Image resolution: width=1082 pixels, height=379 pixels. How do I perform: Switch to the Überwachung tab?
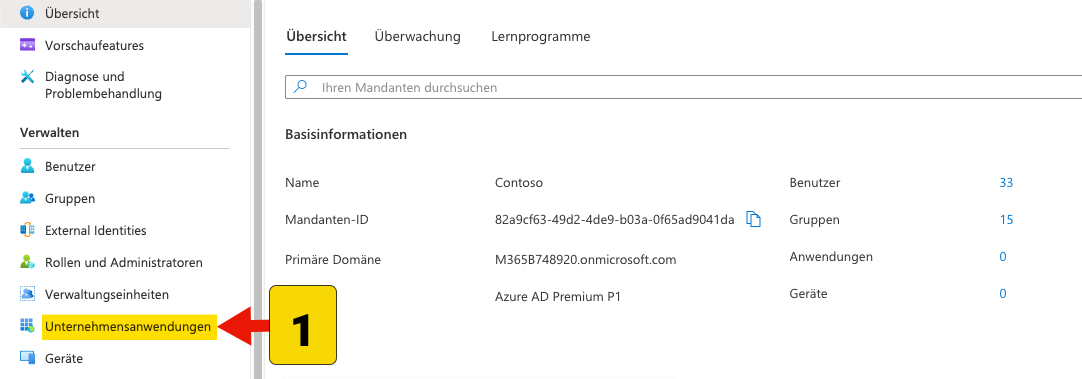[x=417, y=37]
